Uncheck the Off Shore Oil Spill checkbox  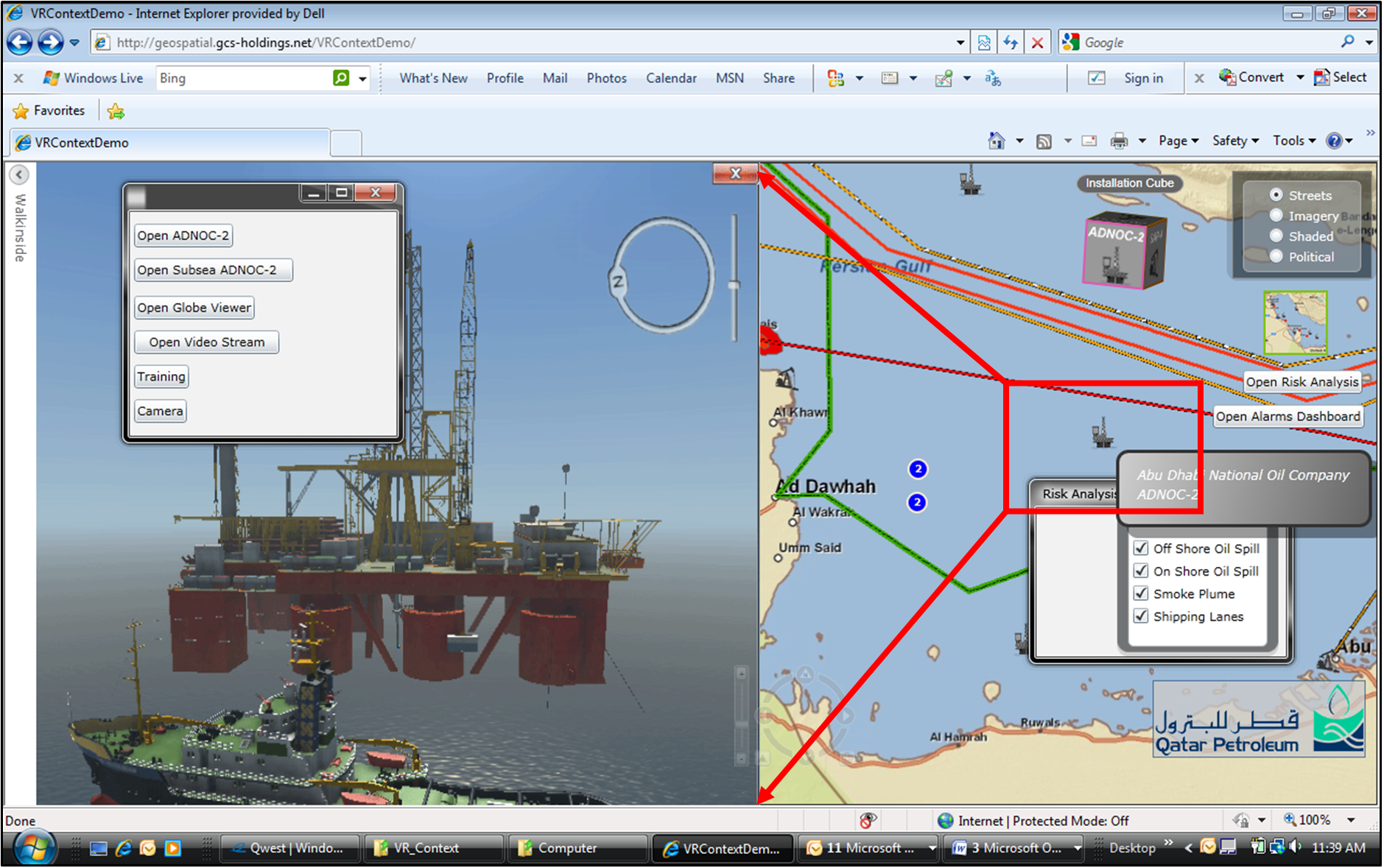[x=1141, y=548]
